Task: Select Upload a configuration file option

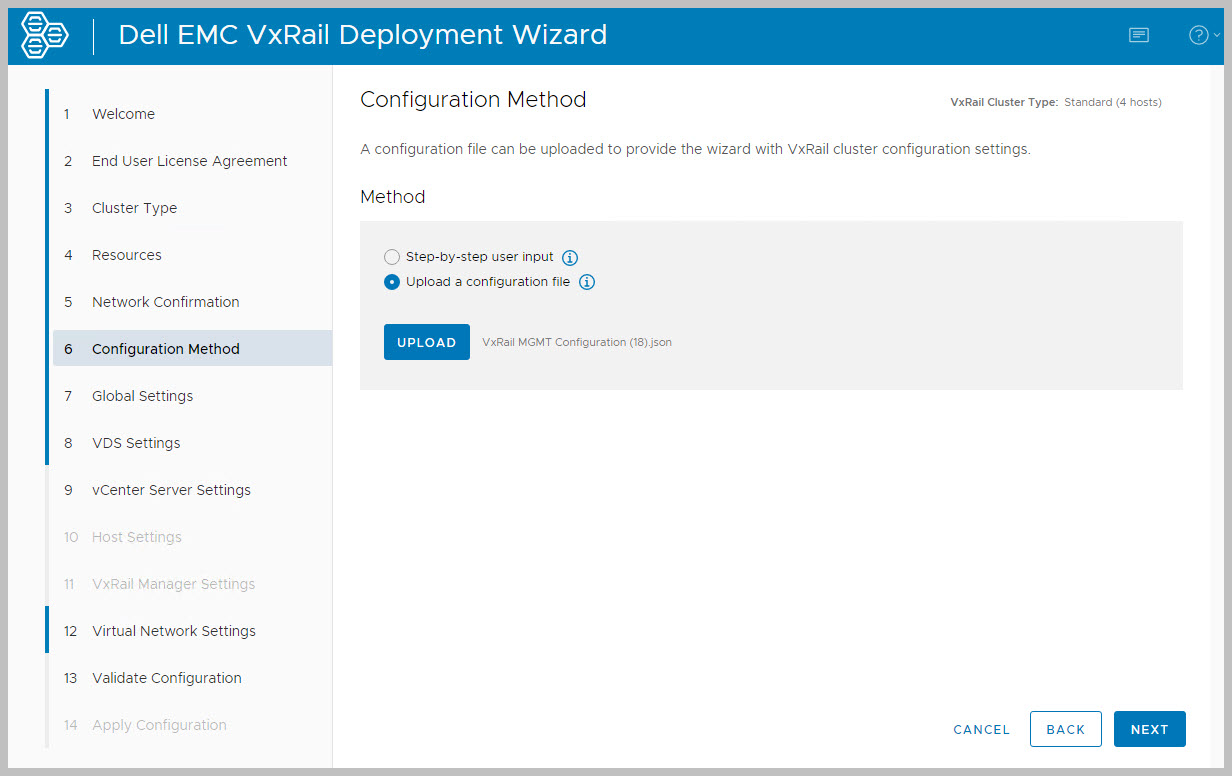Action: tap(392, 282)
